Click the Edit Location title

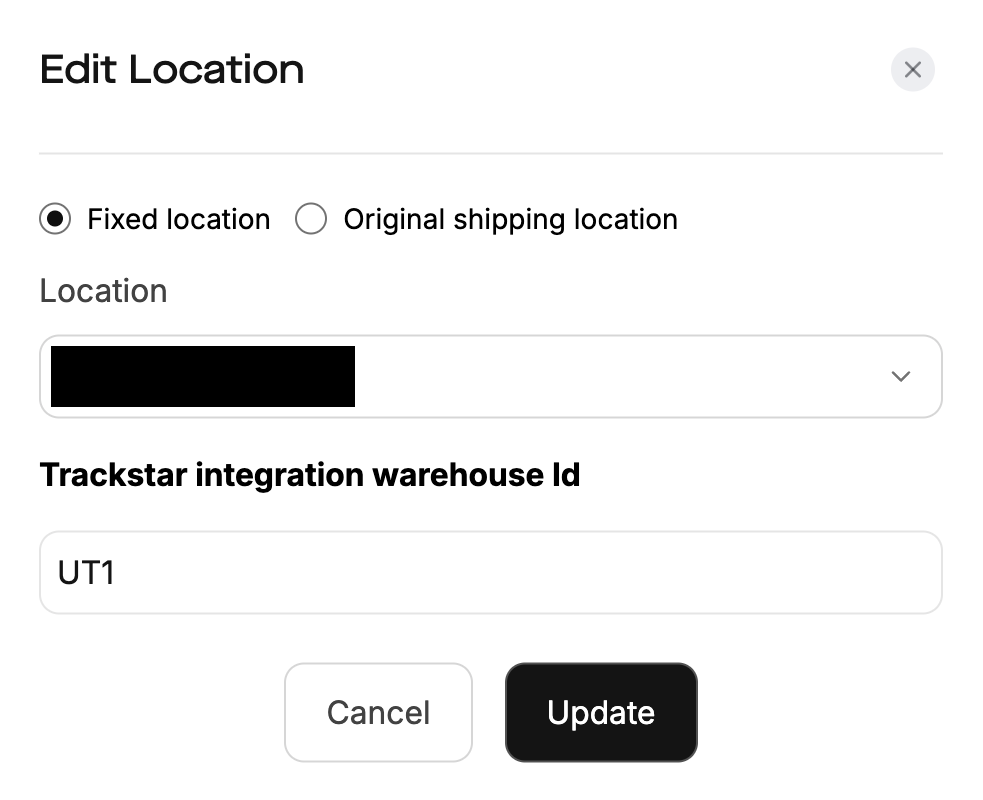(171, 69)
